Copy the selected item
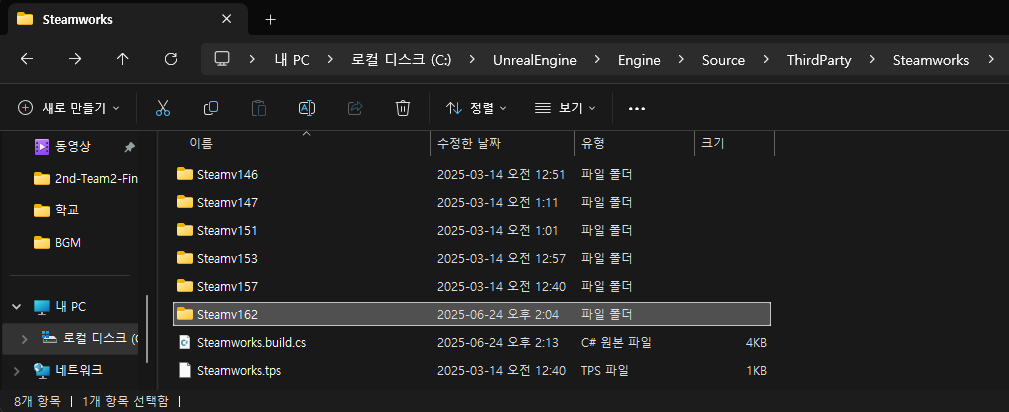1009x412 pixels. (x=211, y=108)
